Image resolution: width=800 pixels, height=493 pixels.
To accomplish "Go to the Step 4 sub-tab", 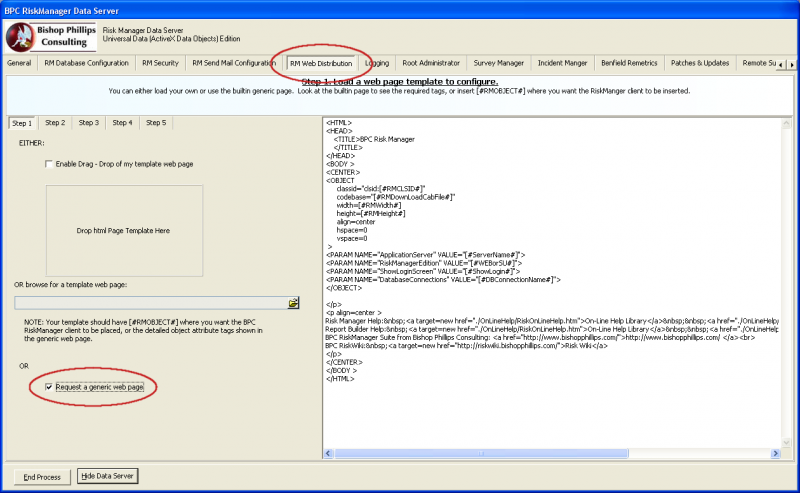I will point(122,122).
